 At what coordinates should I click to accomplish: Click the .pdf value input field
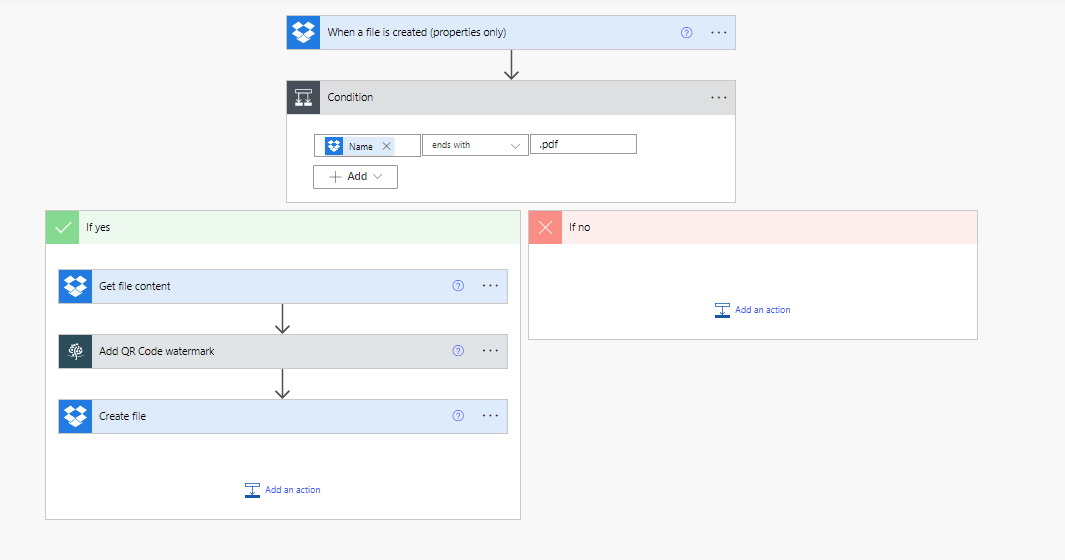(x=584, y=144)
